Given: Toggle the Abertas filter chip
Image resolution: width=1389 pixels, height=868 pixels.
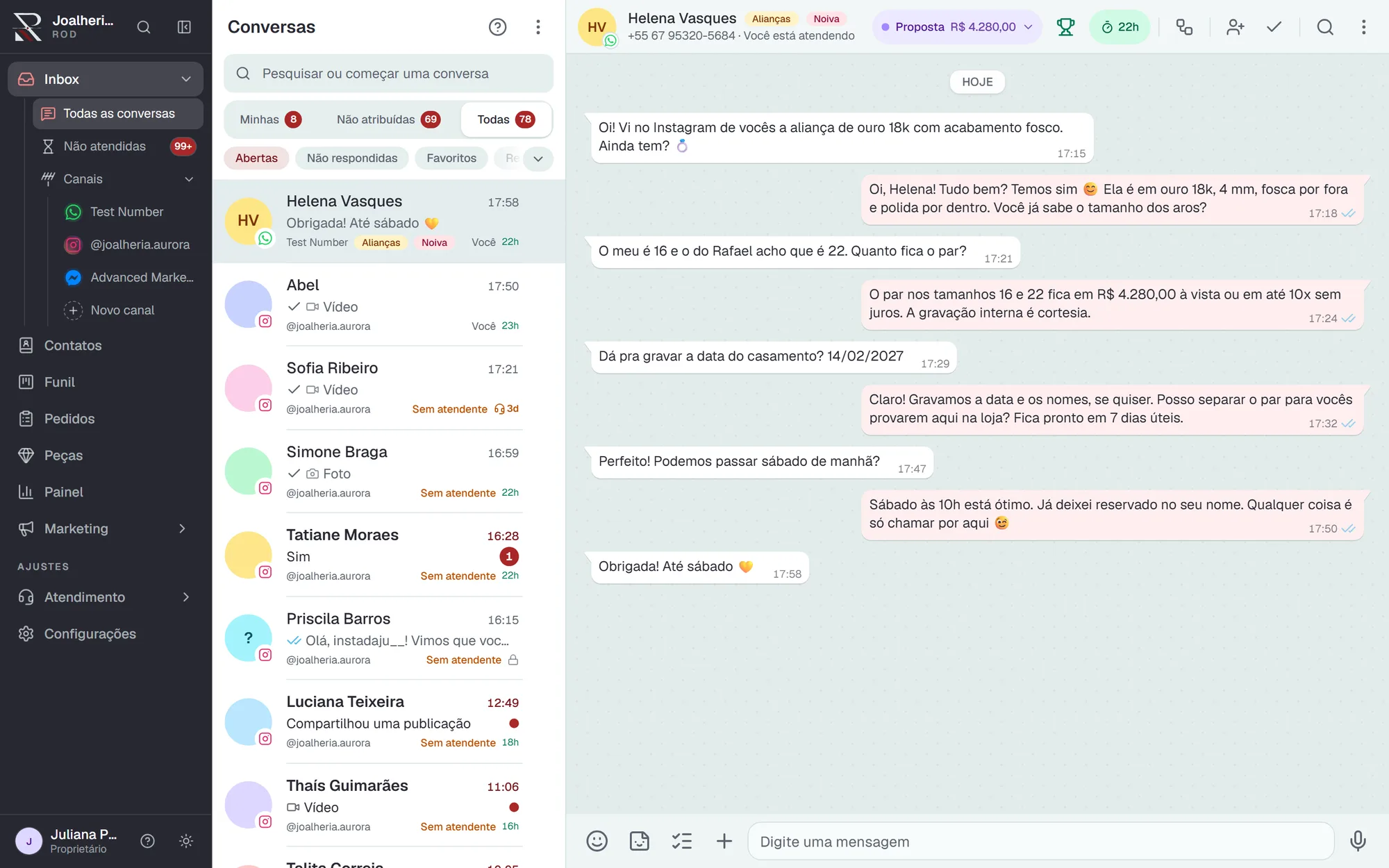Looking at the screenshot, I should (x=256, y=158).
